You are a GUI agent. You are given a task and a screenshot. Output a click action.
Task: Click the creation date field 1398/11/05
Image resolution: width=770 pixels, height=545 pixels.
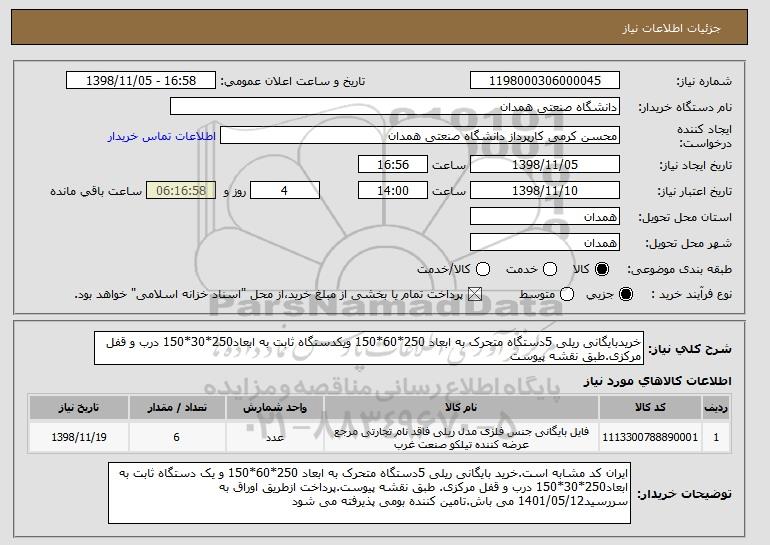[545, 164]
